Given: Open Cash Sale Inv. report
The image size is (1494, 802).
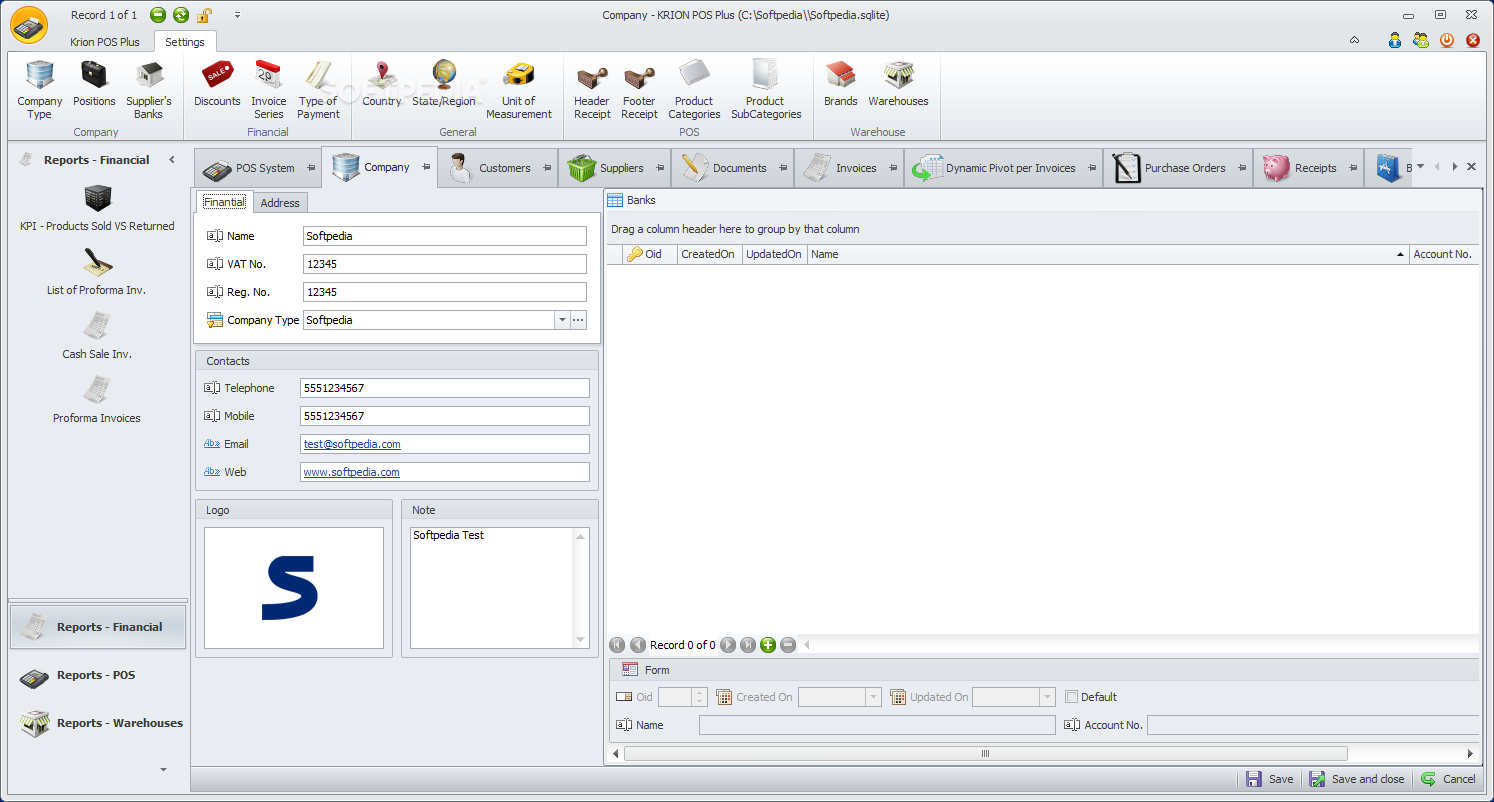Looking at the screenshot, I should (97, 336).
